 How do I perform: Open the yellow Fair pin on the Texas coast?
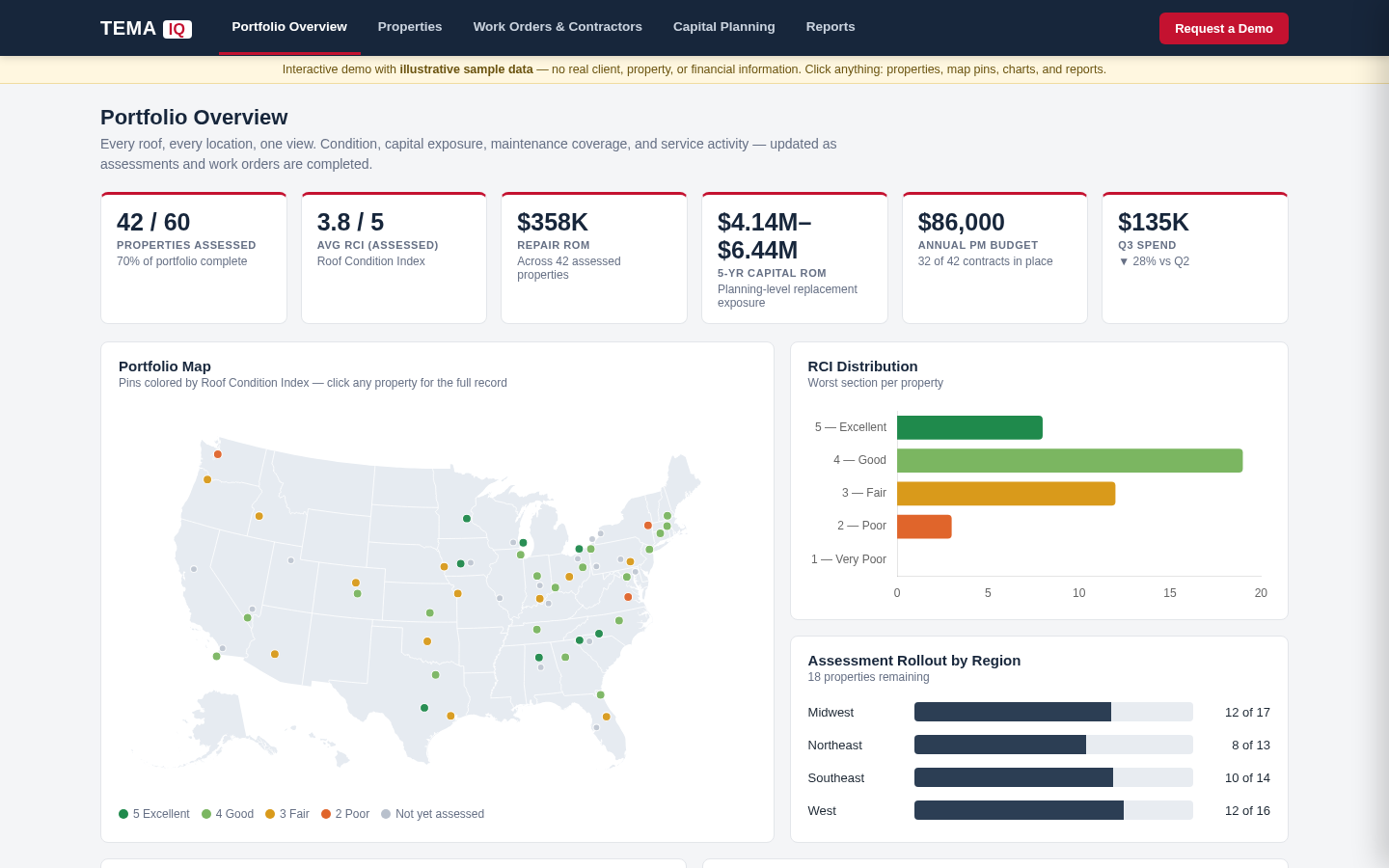(450, 716)
